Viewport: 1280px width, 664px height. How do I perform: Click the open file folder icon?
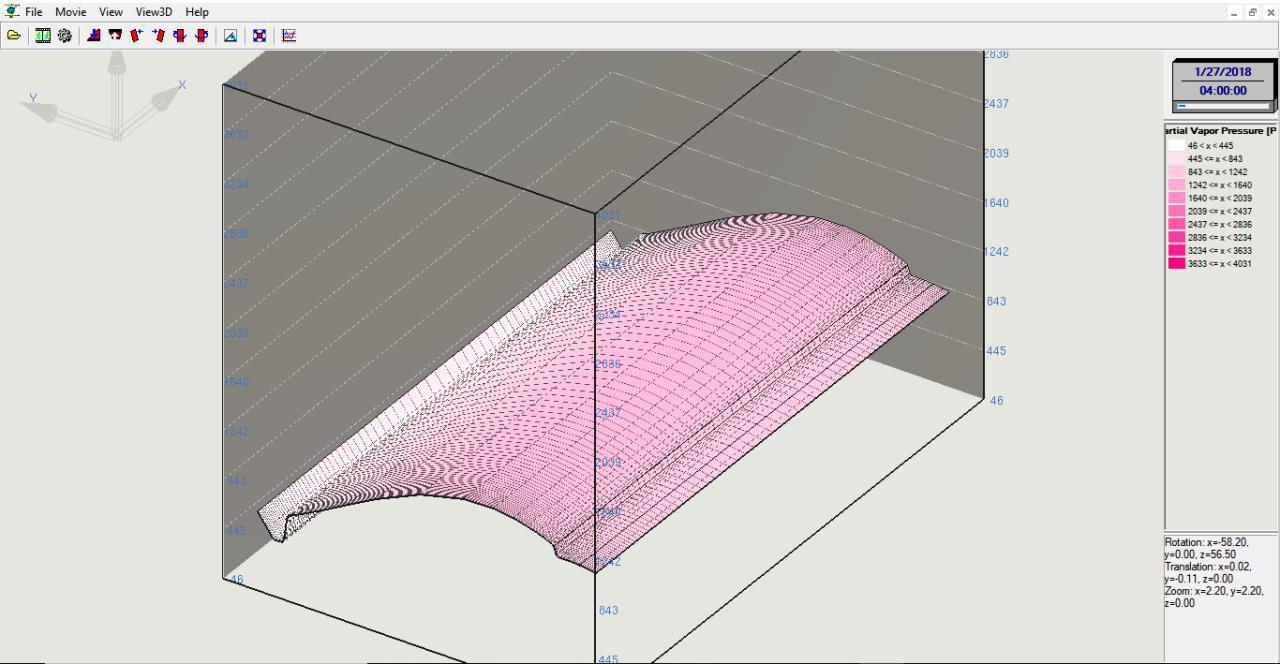point(14,35)
